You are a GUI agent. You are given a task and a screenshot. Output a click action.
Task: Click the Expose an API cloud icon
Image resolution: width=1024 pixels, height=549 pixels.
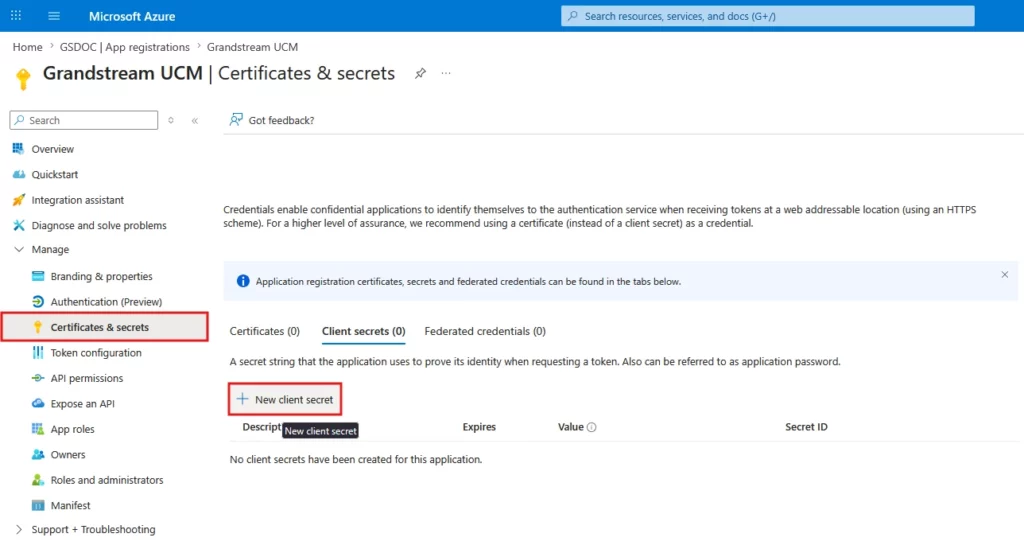pyautogui.click(x=38, y=403)
